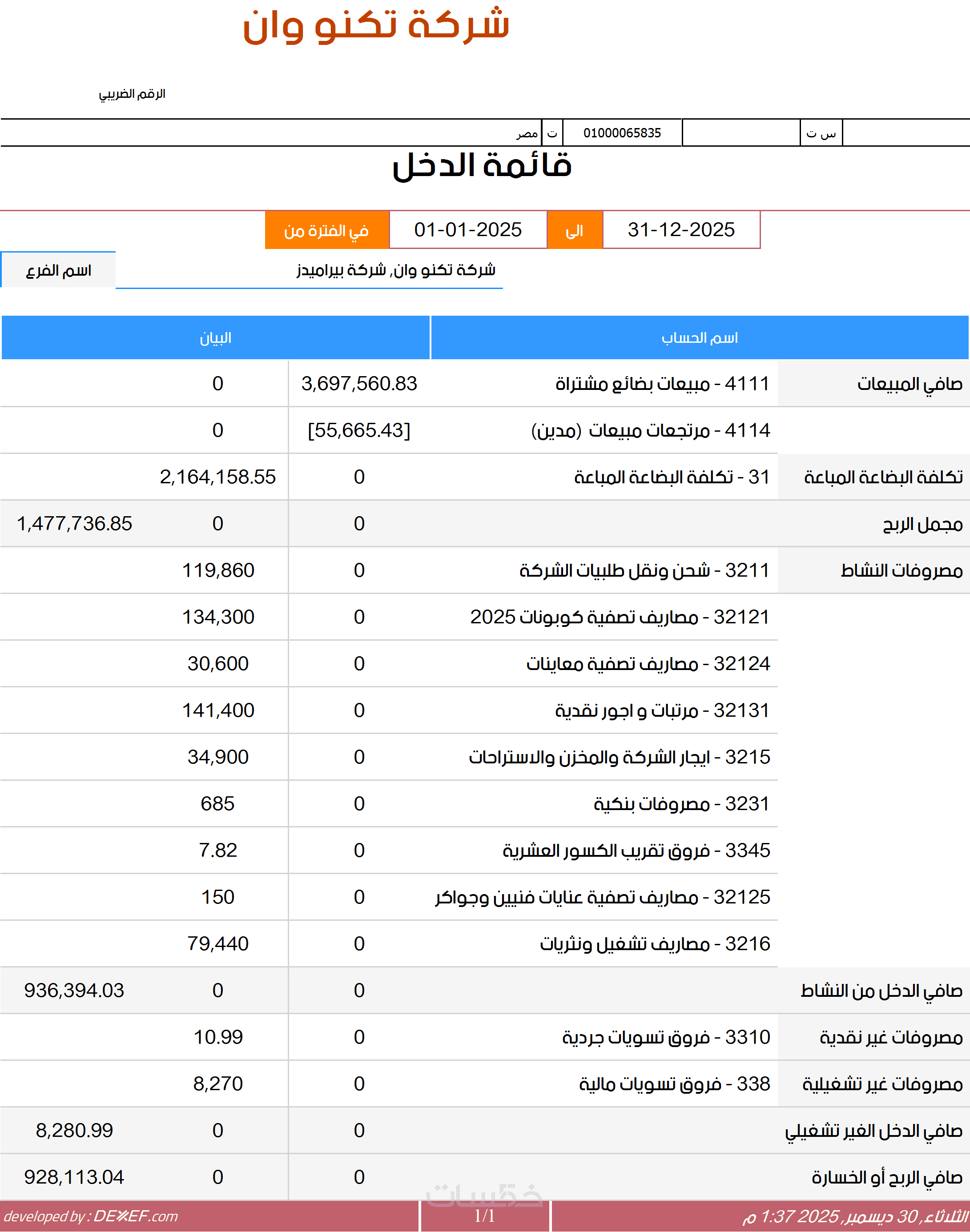Click the phone number 01000065835 cell

622,133
